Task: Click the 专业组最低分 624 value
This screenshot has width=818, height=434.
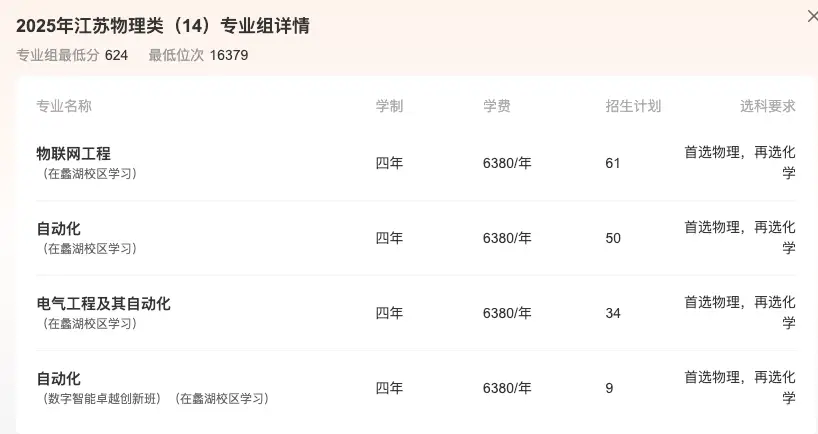Action: pos(116,55)
